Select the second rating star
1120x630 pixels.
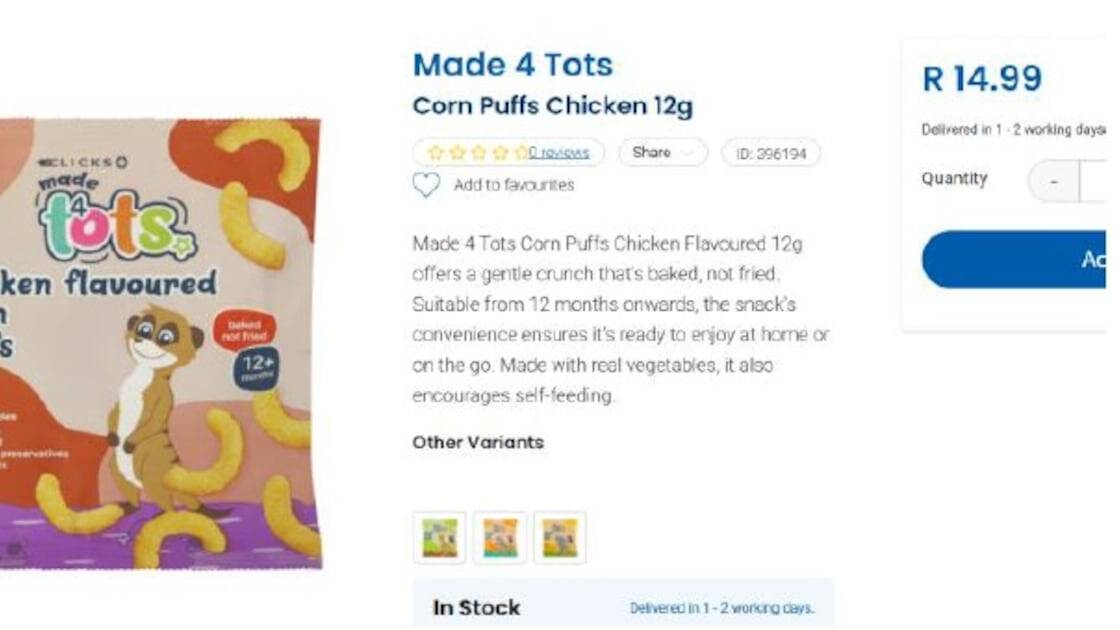[x=457, y=153]
